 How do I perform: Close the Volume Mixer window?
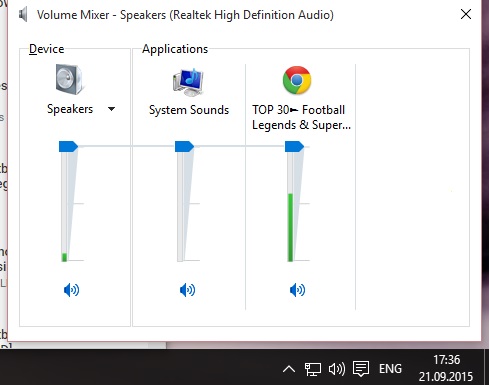tap(466, 14)
